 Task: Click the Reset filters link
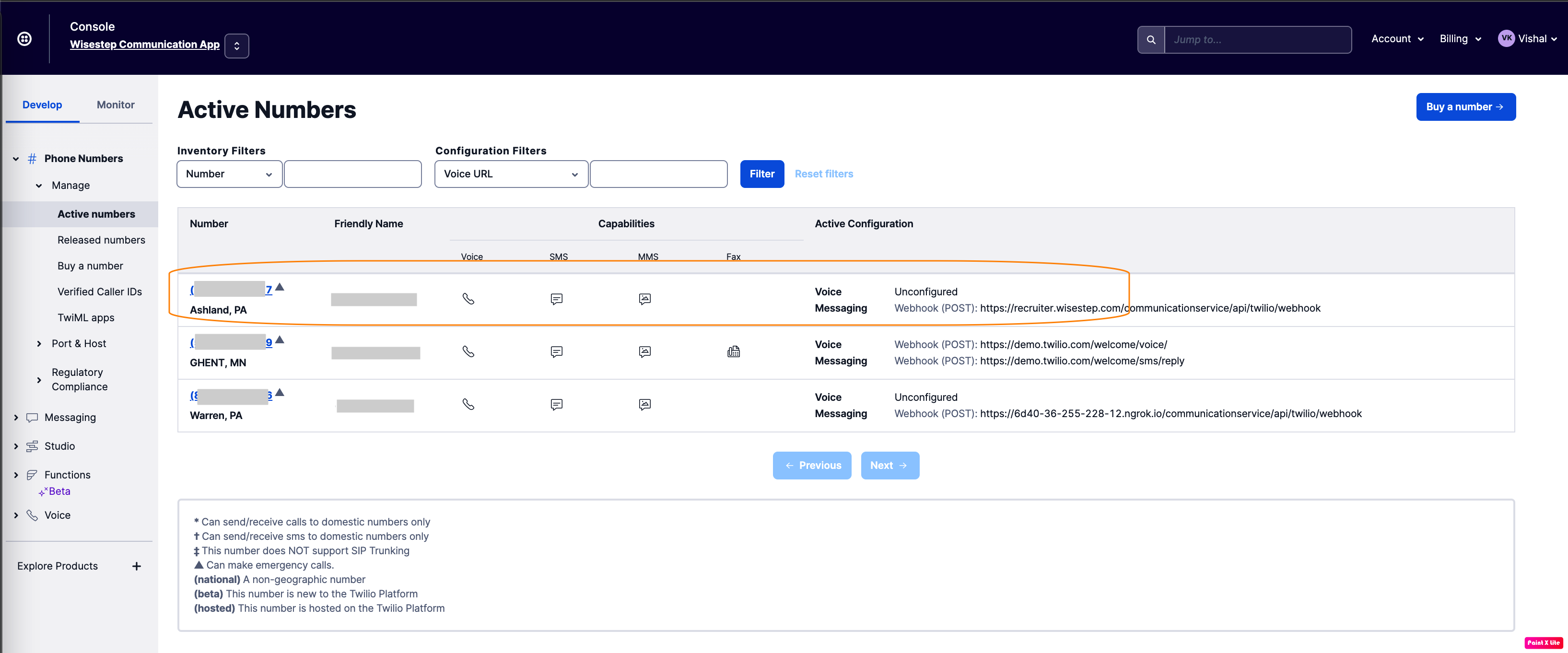coord(824,174)
